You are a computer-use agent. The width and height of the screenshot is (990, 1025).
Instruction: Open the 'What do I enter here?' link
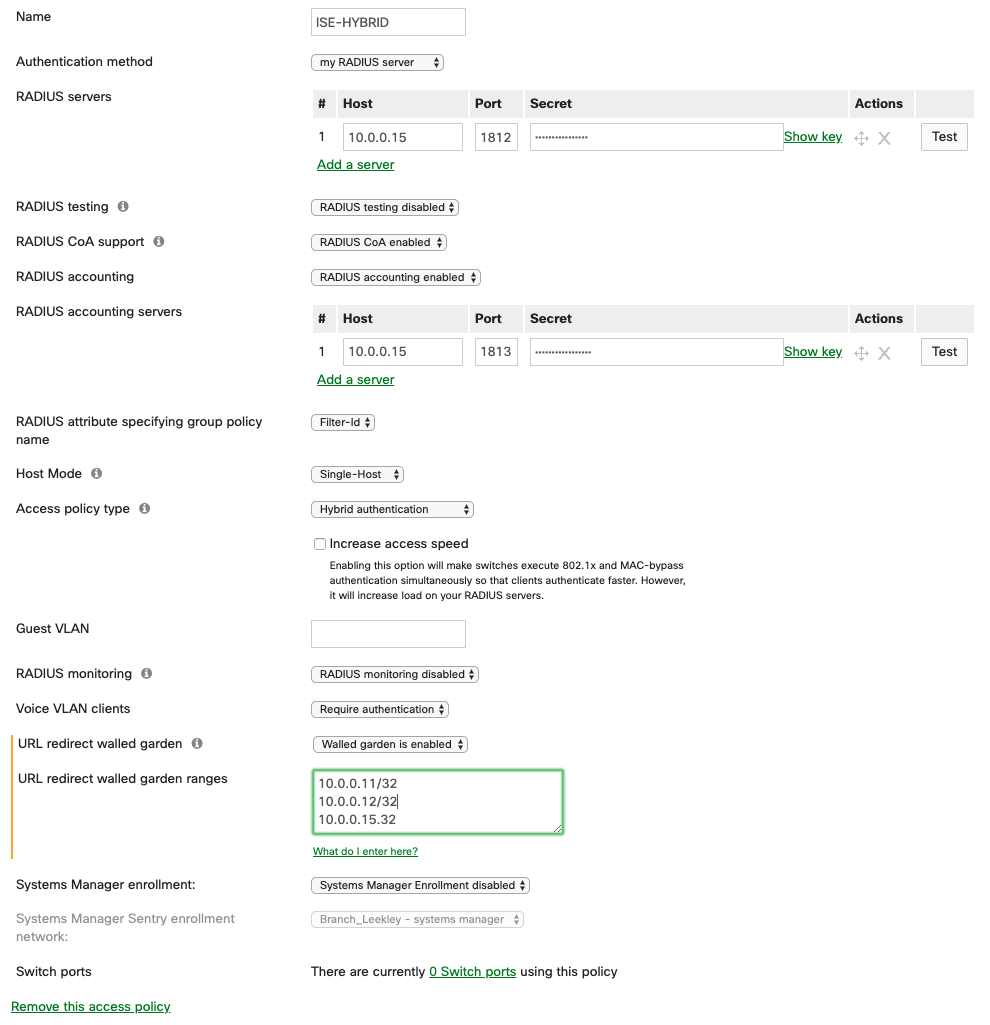[x=365, y=852]
